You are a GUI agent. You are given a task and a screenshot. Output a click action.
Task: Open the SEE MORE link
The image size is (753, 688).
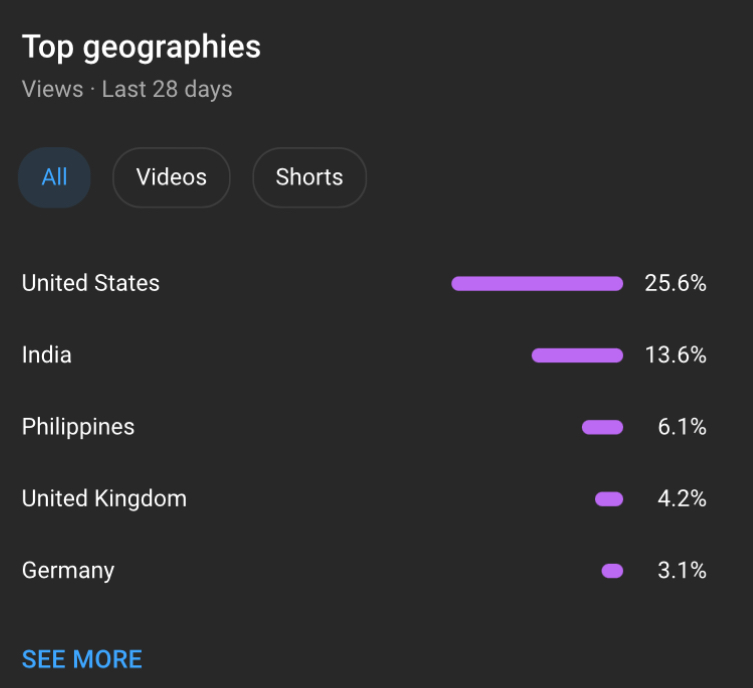[82, 659]
